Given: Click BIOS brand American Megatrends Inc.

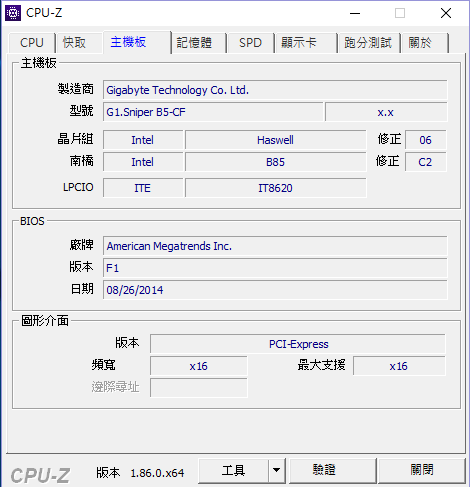Looking at the screenshot, I should point(275,246).
